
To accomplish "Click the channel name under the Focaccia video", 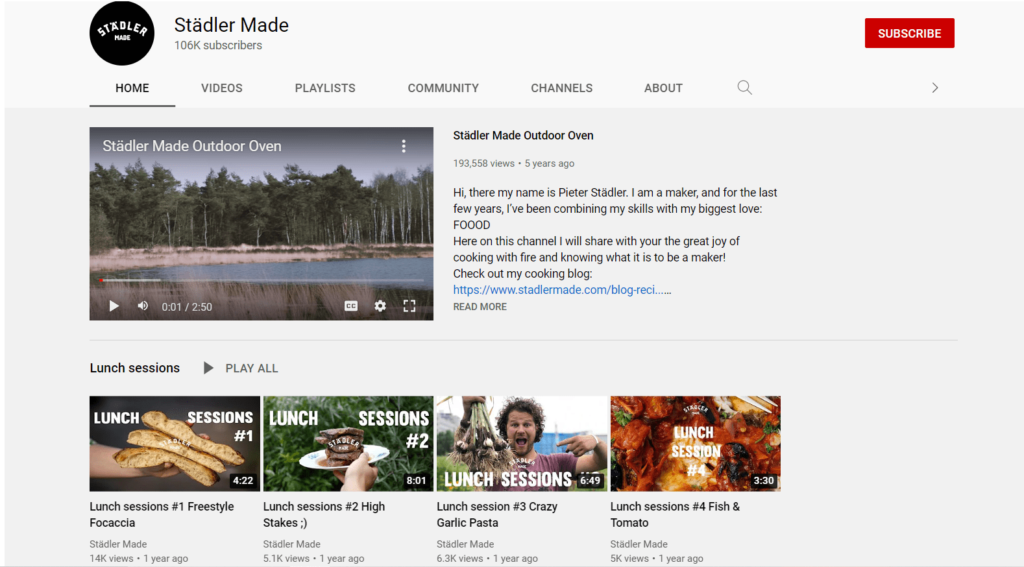I will coord(118,543).
